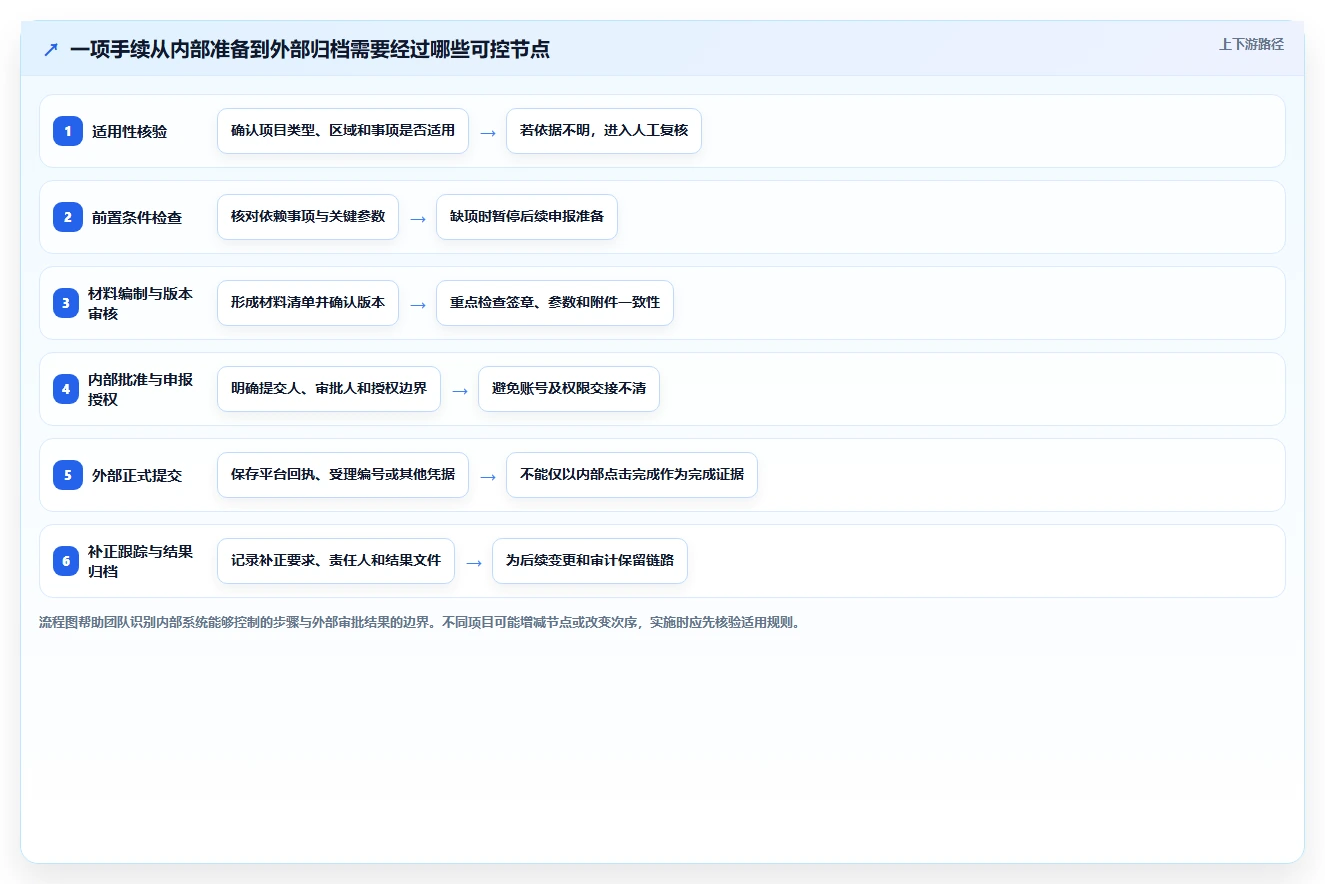Select step number badge 5
The width and height of the screenshot is (1325, 884).
pyautogui.click(x=68, y=475)
